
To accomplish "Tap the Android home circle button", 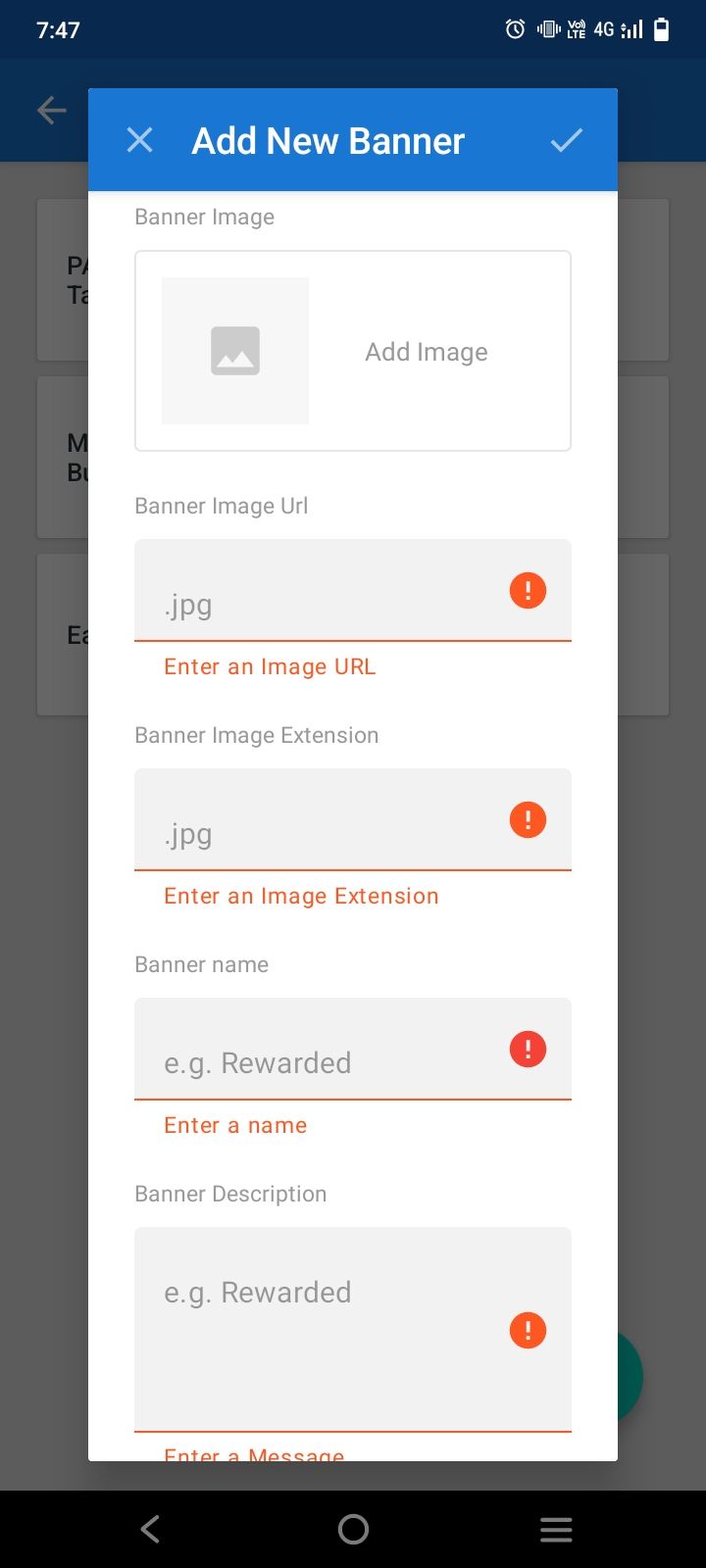I will tap(353, 1529).
